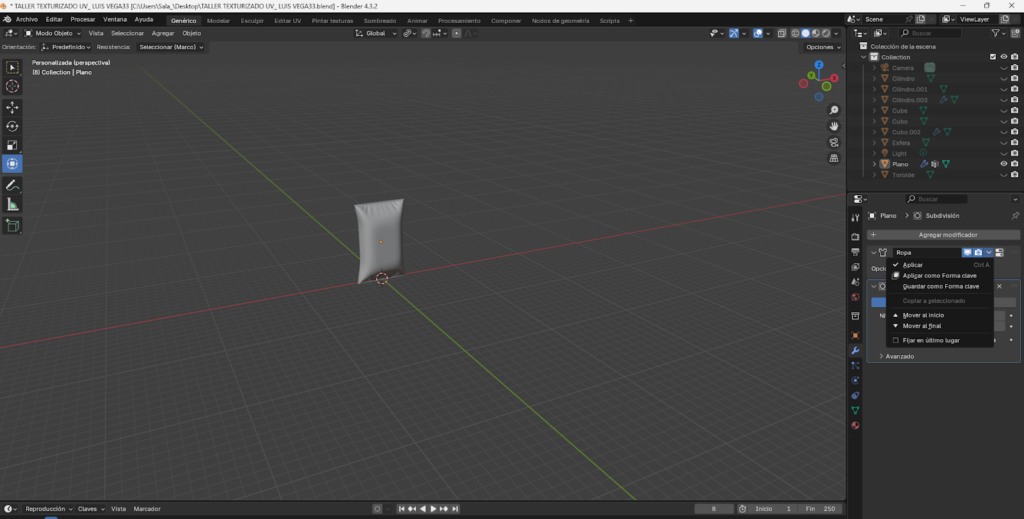Open the Modifiers properties tab (wrench)
Screen dimensions: 1024x519
tap(856, 351)
